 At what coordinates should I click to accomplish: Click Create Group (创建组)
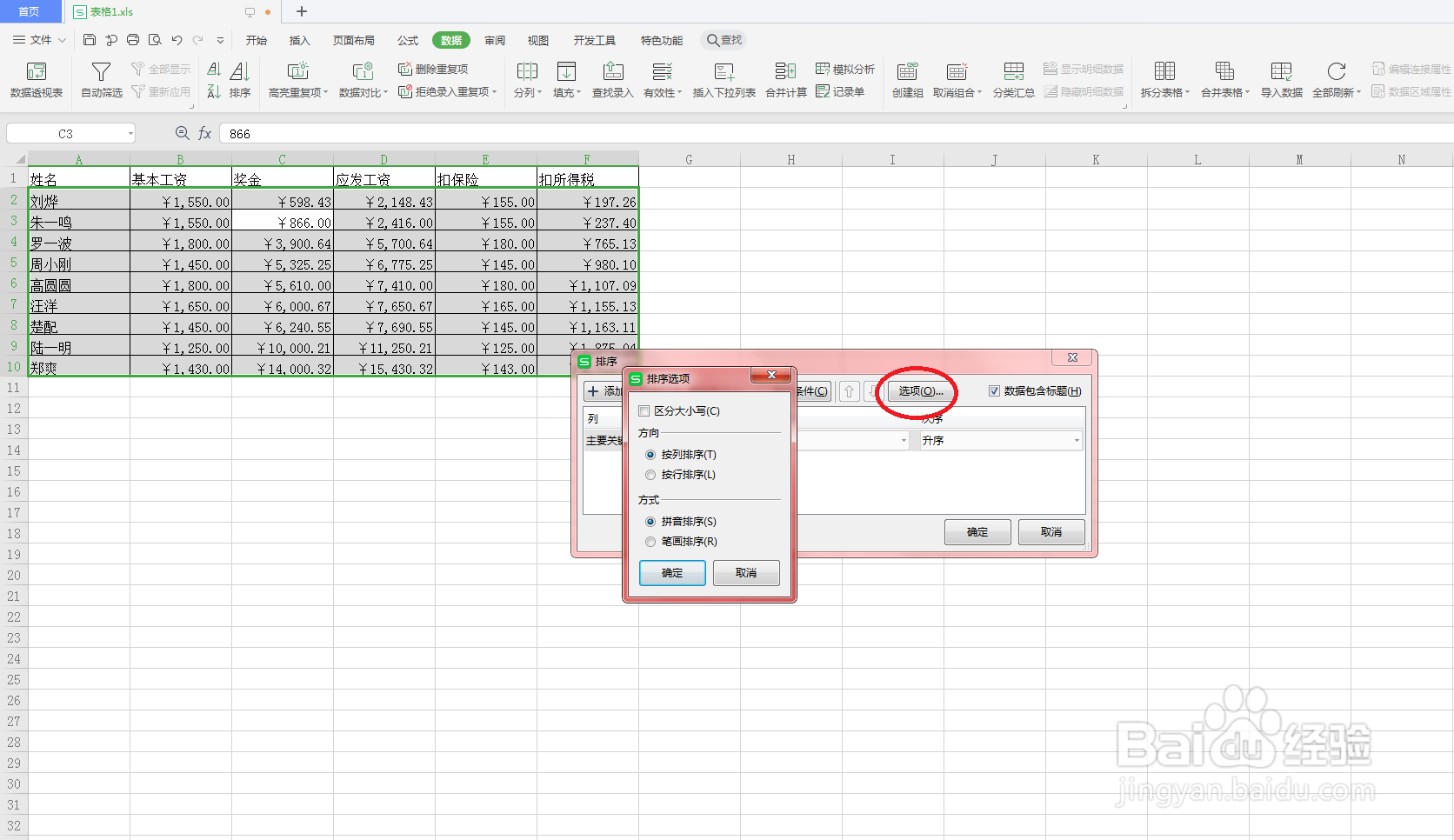coord(907,79)
